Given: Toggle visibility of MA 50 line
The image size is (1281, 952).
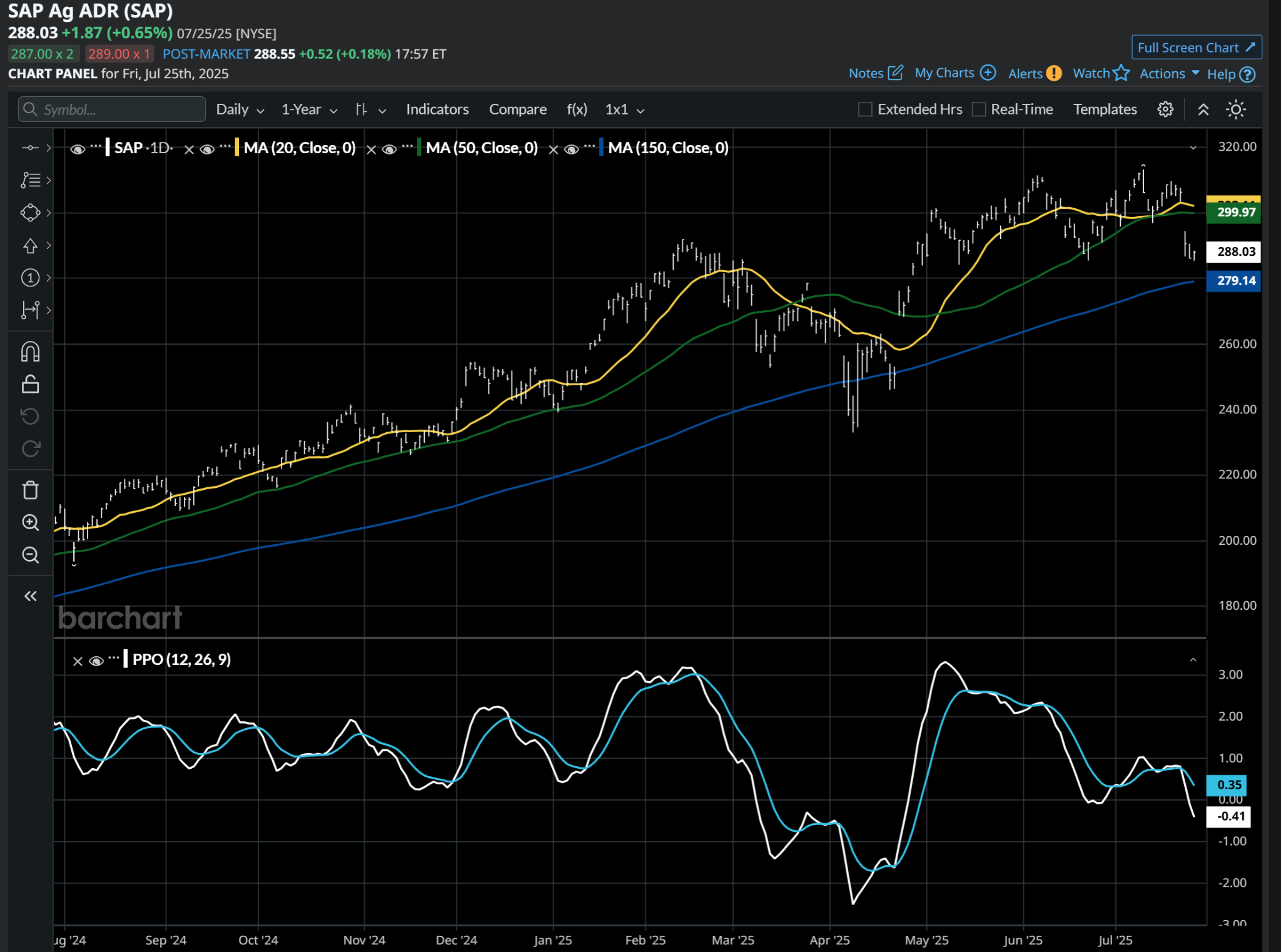Looking at the screenshot, I should point(389,149).
